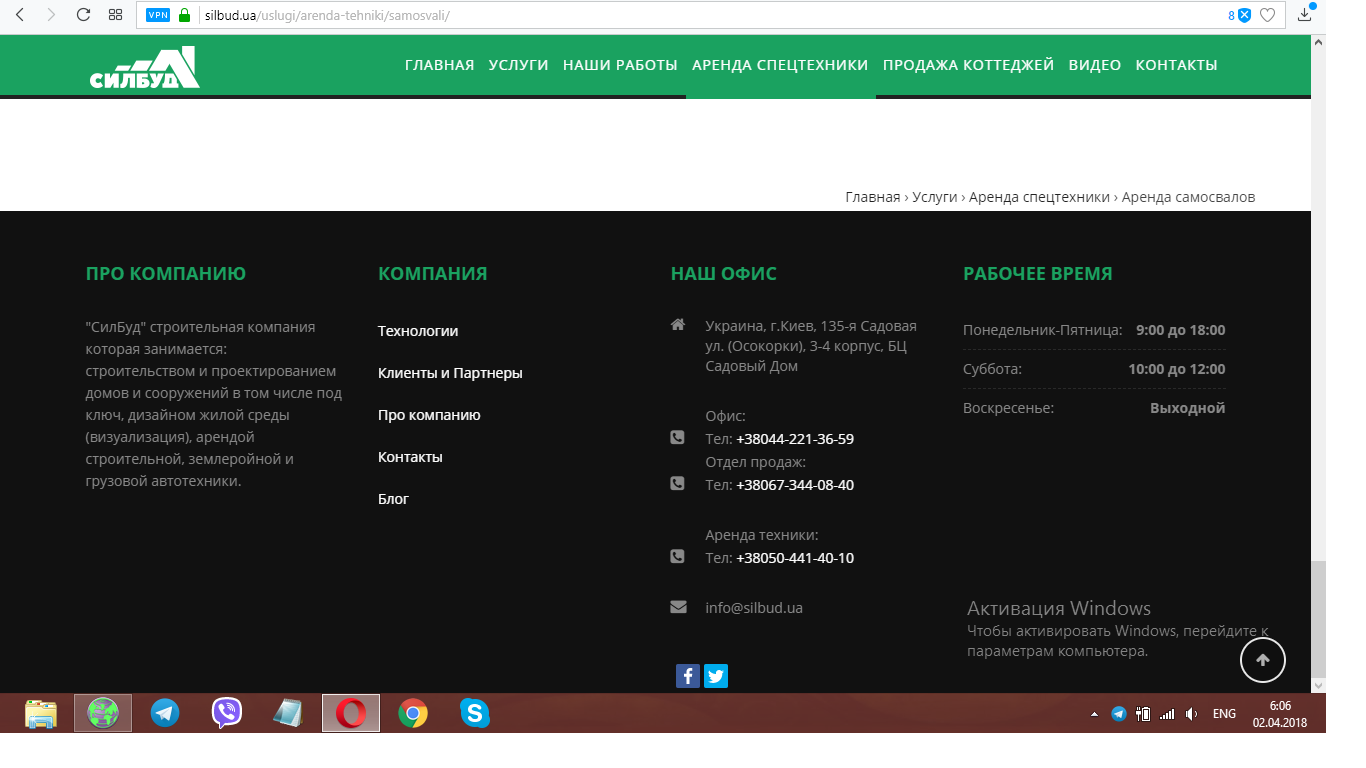Screen dimensions: 1366x768
Task: Click envelope icon beside email address
Action: [x=678, y=607]
